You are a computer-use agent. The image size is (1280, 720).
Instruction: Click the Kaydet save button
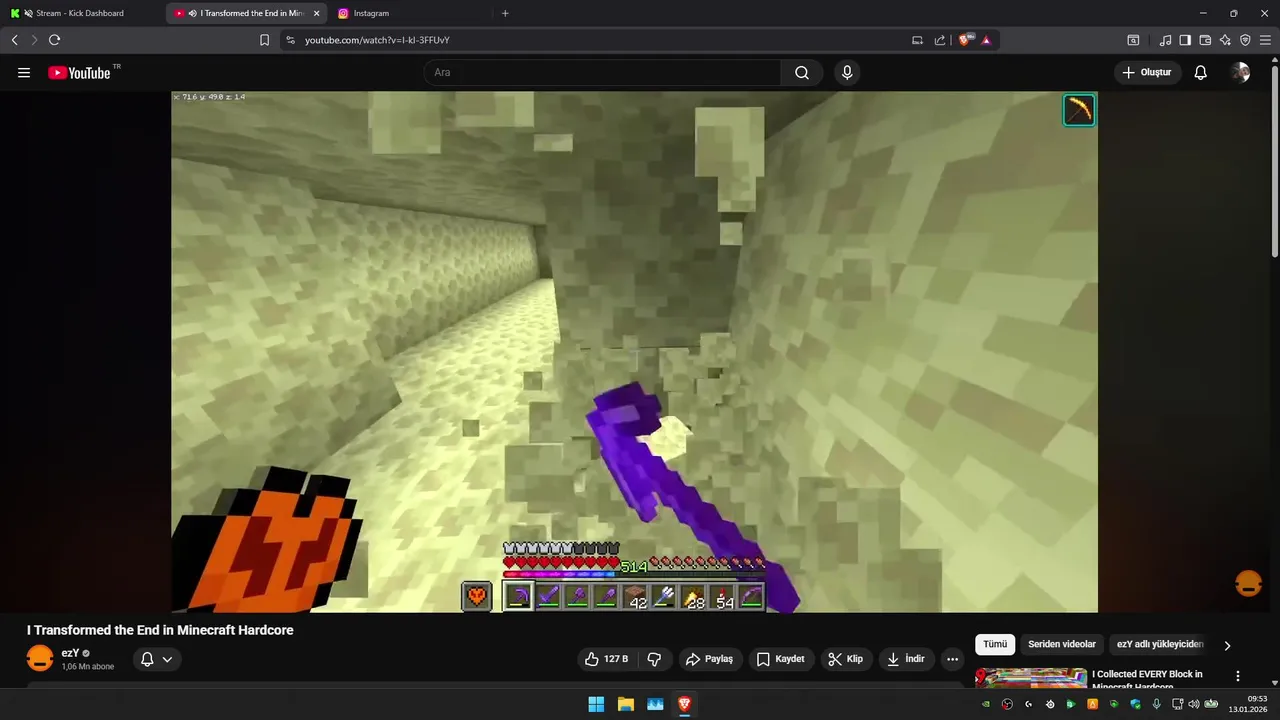click(x=780, y=659)
